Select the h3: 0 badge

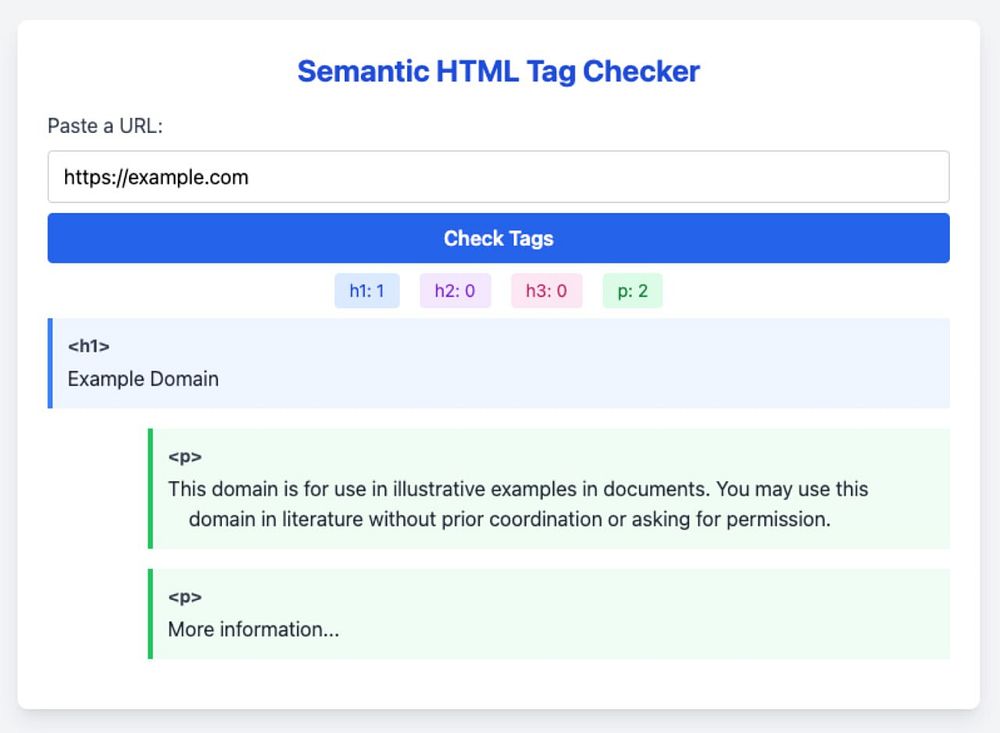[546, 291]
